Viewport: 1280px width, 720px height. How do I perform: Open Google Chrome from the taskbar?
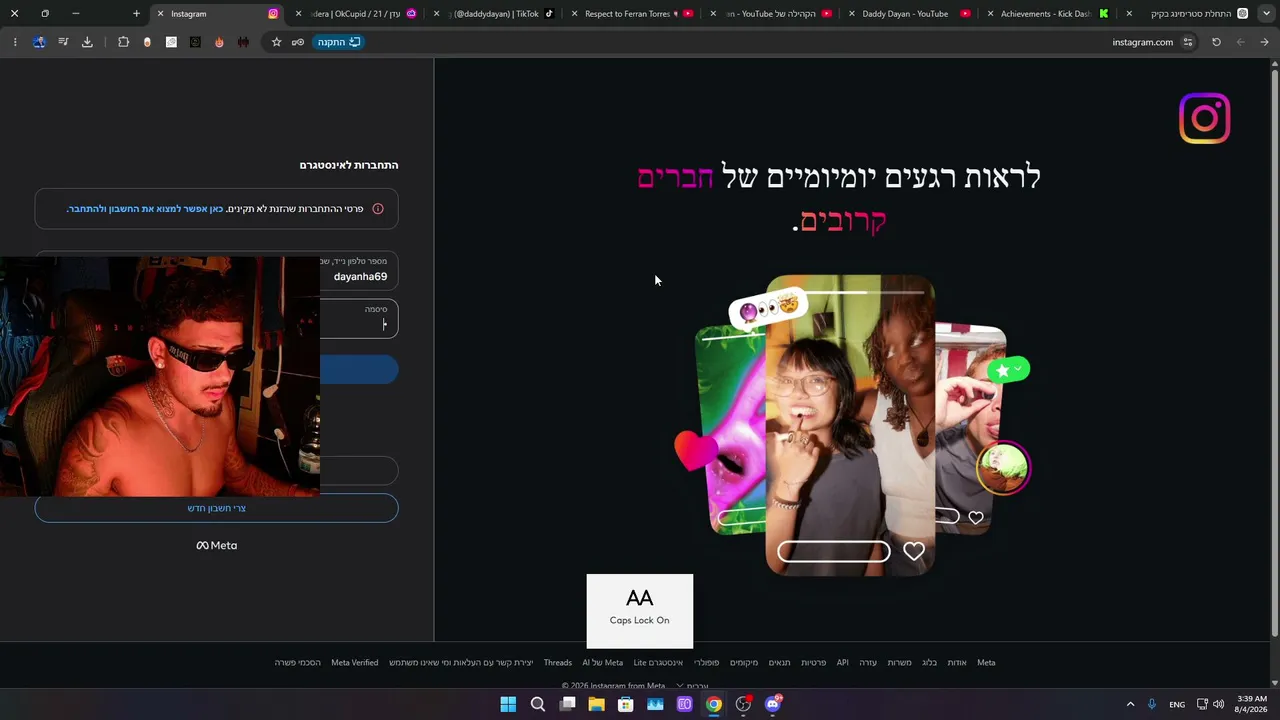pos(714,704)
